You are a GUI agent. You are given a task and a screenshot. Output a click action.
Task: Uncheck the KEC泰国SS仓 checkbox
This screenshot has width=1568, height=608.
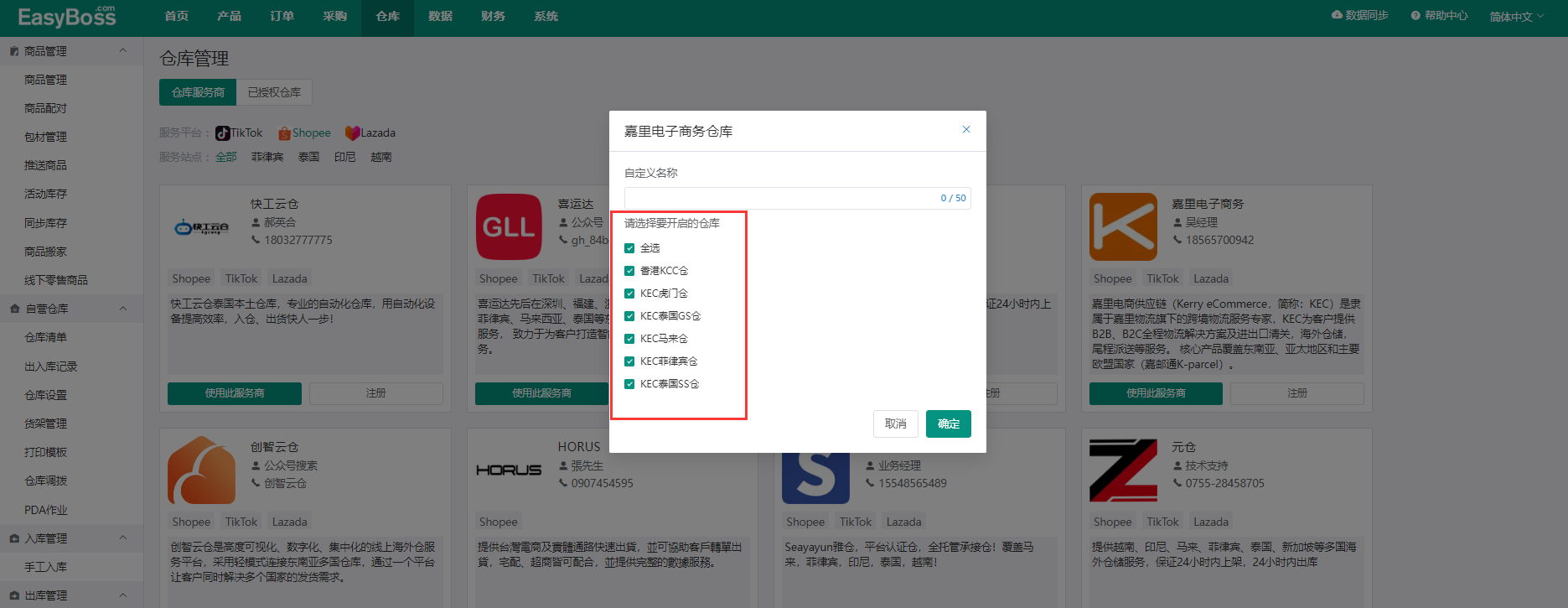[x=629, y=384]
